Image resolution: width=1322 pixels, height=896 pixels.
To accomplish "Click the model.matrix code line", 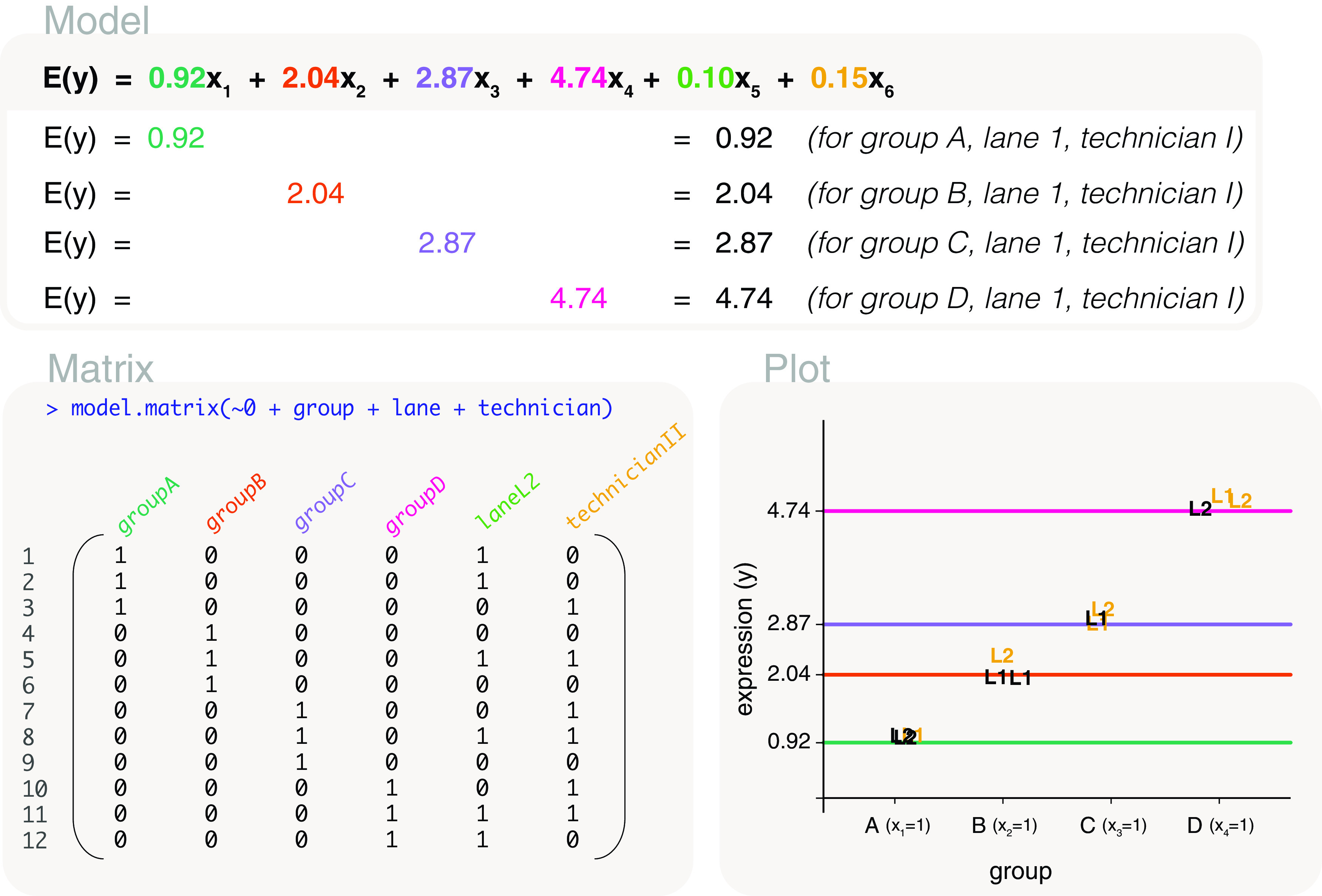I will coord(329,408).
